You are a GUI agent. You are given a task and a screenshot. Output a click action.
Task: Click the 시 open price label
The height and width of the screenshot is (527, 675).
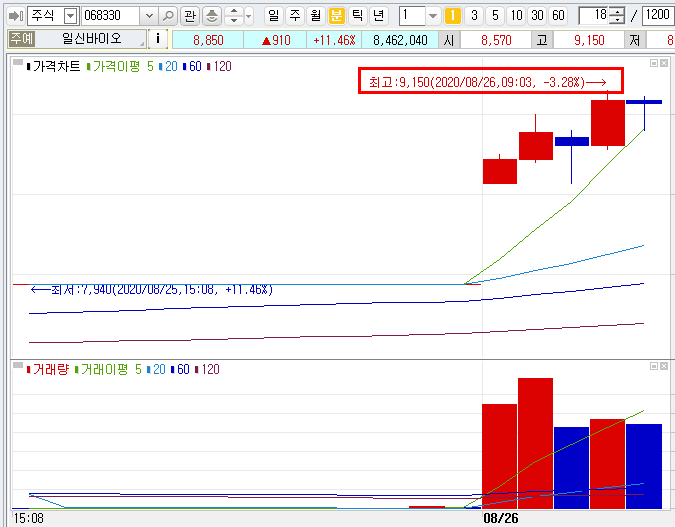click(449, 40)
